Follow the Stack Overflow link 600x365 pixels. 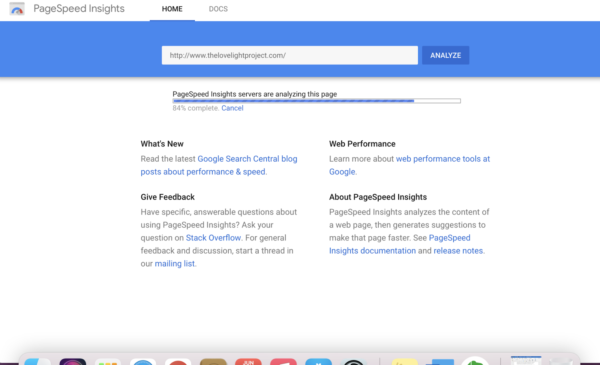coord(214,238)
